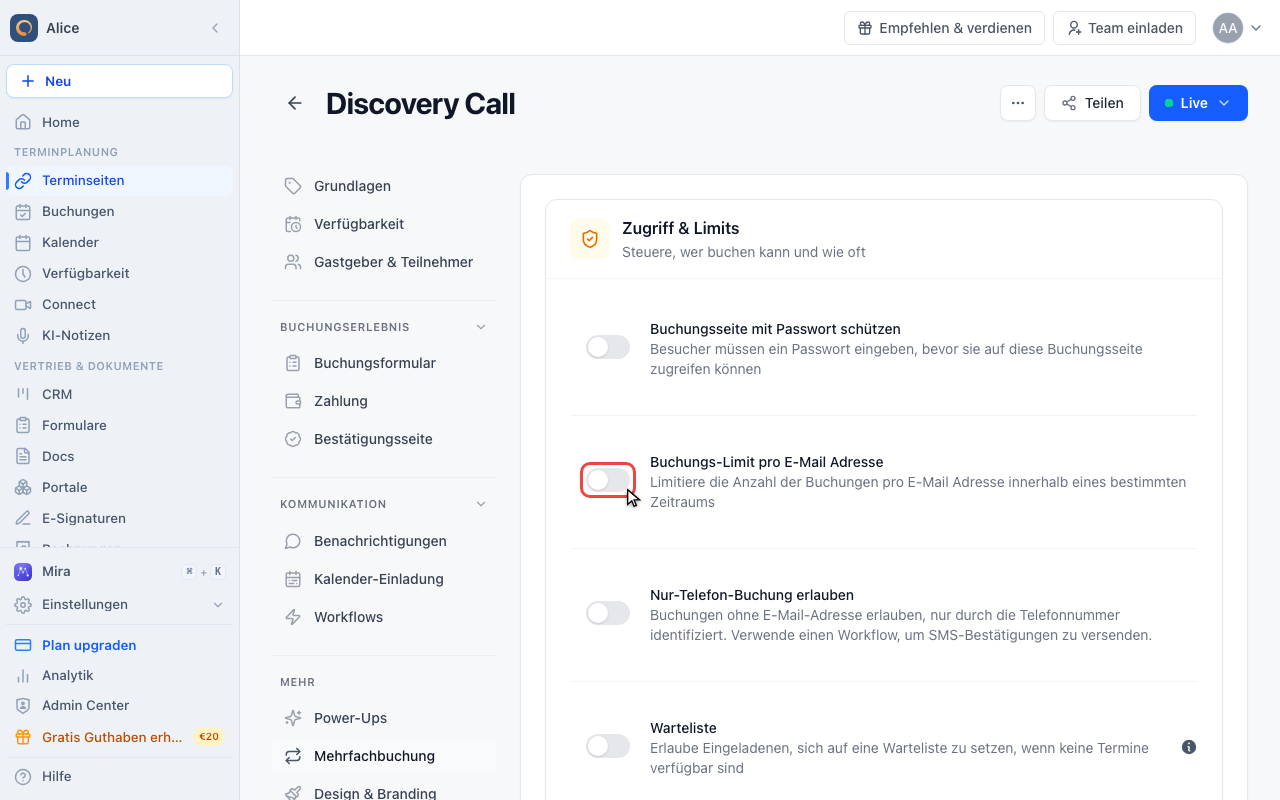Click the Zugriff & Limits shield icon

tap(590, 239)
